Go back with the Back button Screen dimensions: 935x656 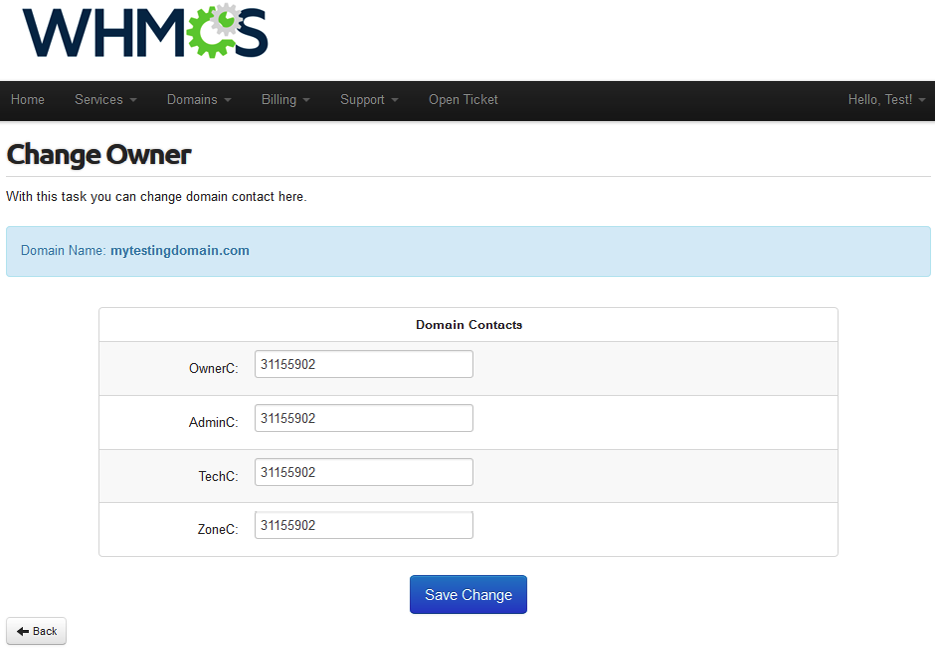(36, 631)
